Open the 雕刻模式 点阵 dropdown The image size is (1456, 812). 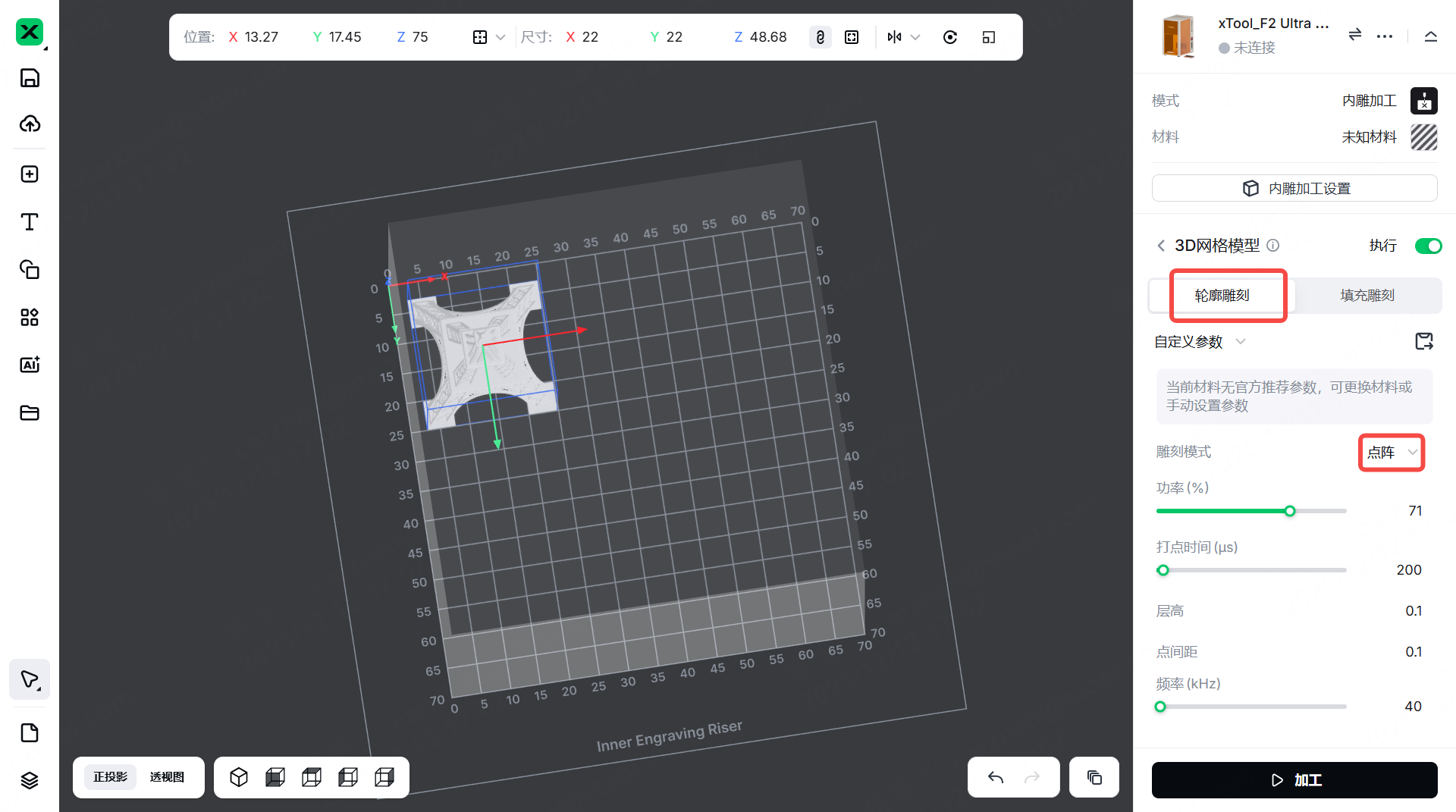click(1392, 453)
